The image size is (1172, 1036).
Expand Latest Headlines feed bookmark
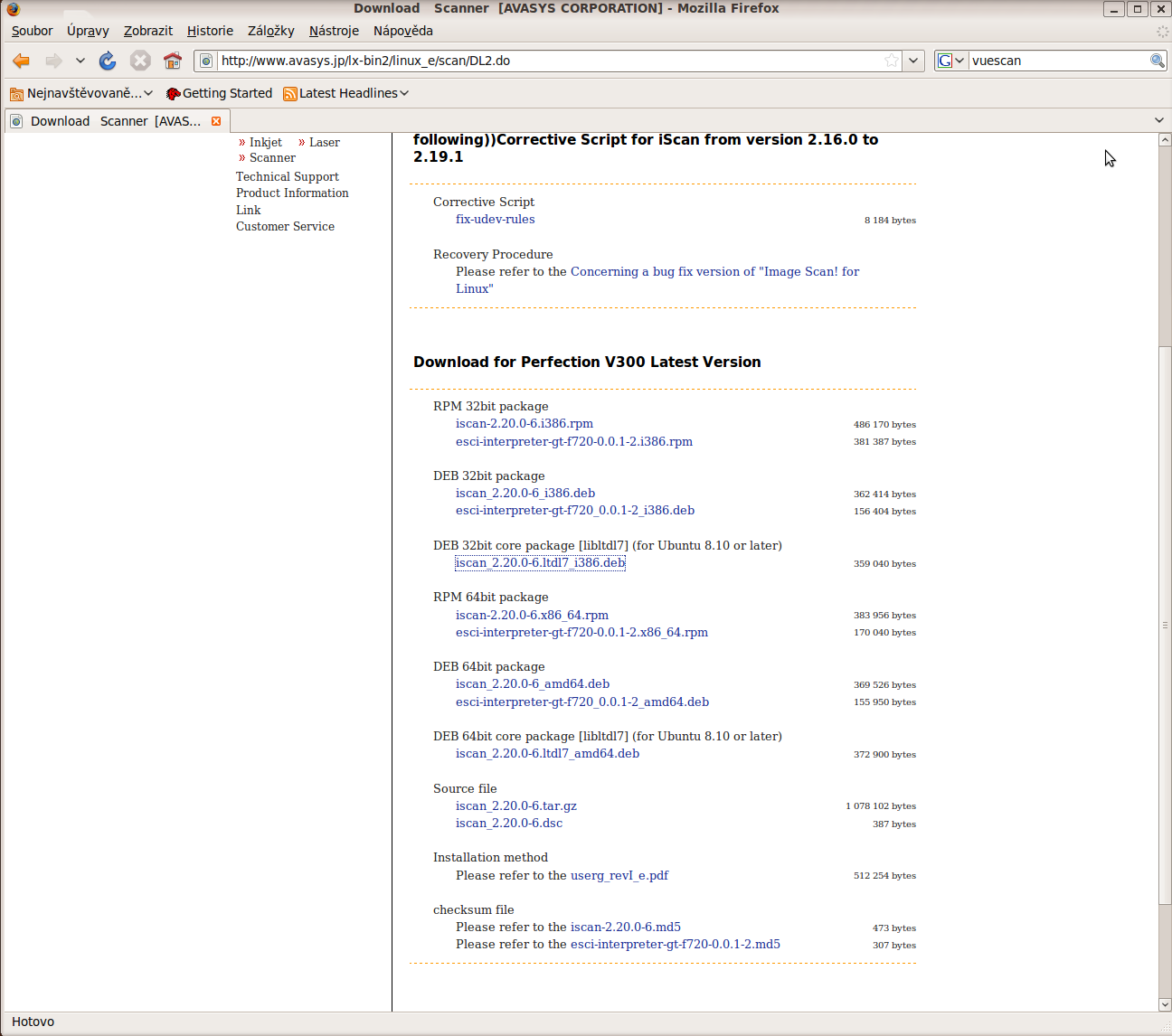tap(346, 93)
